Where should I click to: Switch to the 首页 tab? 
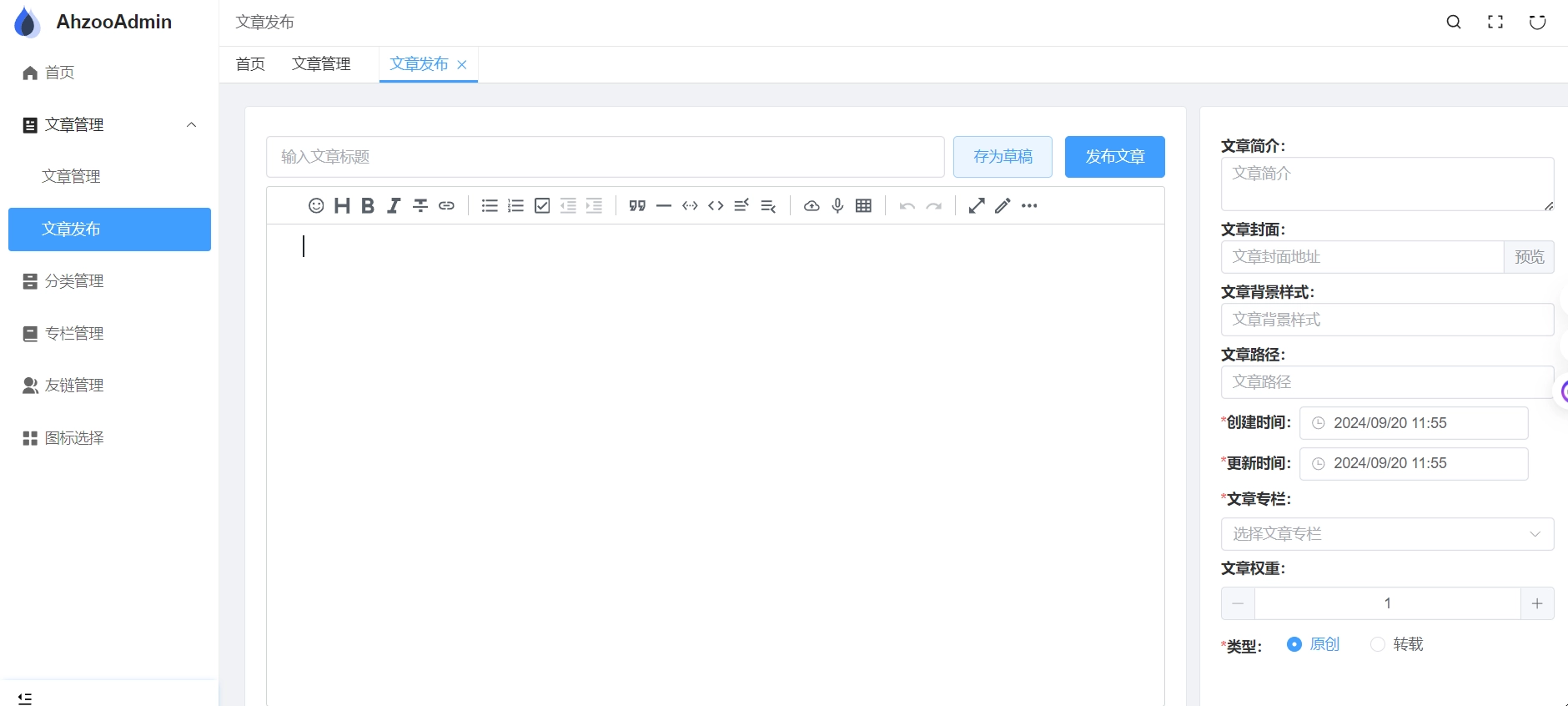pyautogui.click(x=250, y=64)
